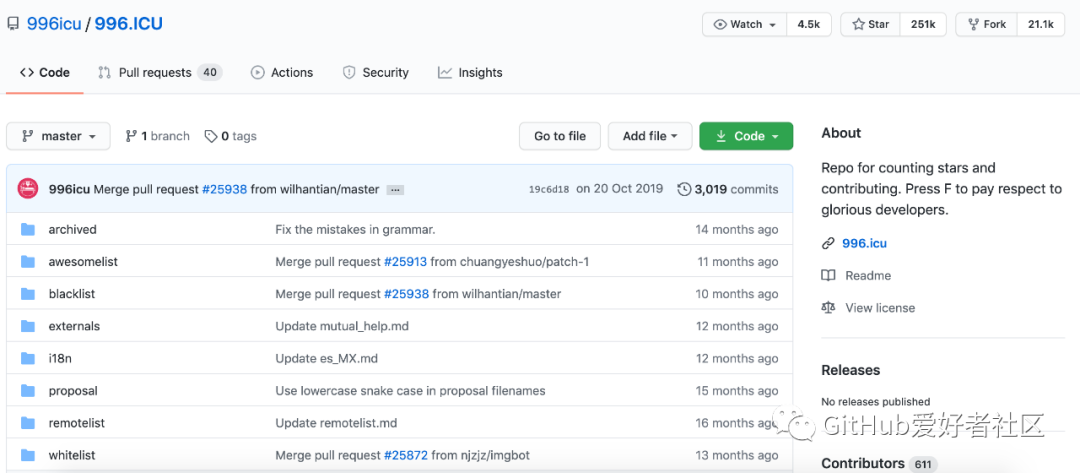The width and height of the screenshot is (1080, 473).
Task: Click the tag icon next to 0 tags
Action: tap(211, 136)
